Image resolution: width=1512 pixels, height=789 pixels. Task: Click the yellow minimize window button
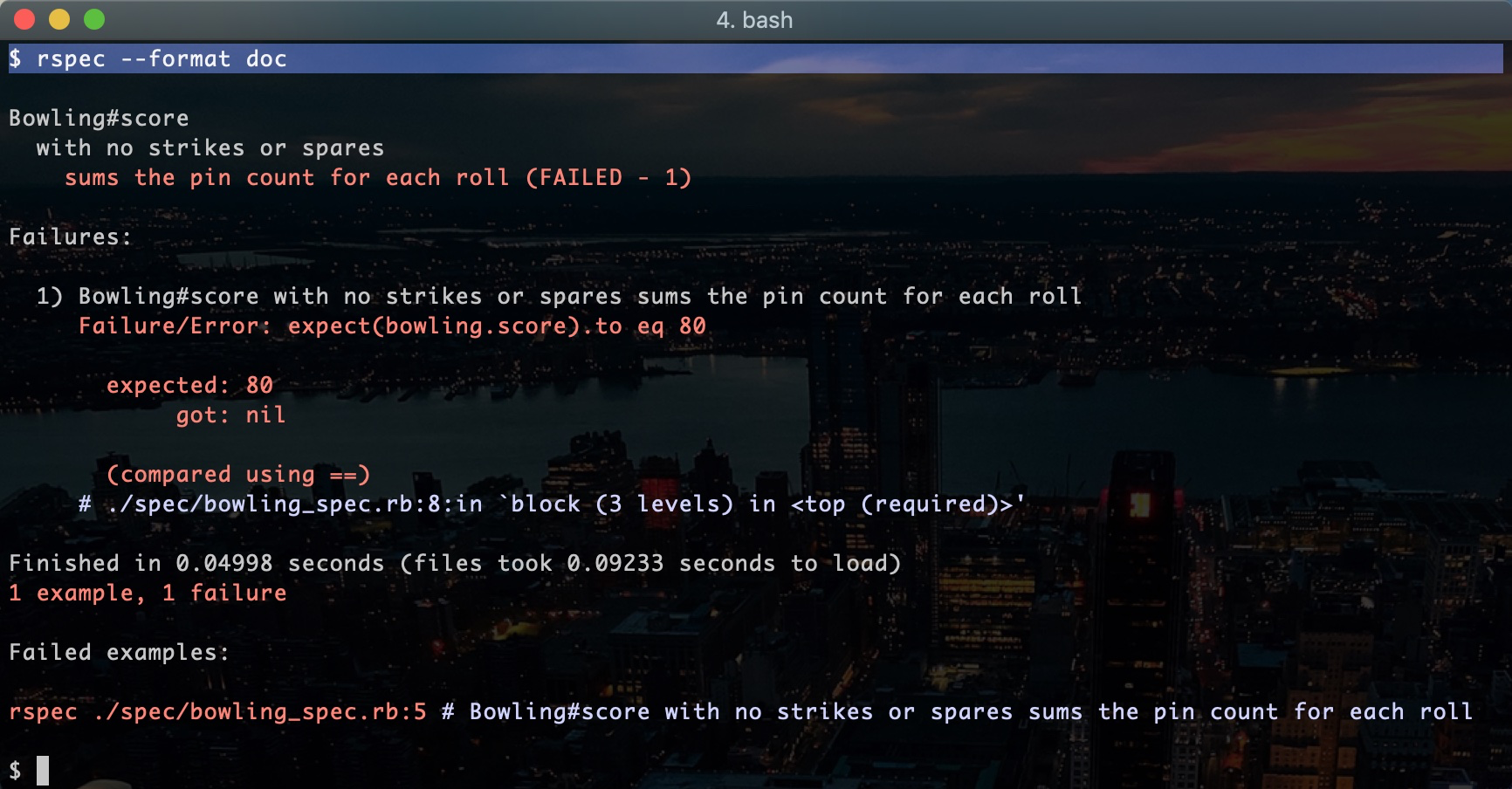[x=59, y=19]
